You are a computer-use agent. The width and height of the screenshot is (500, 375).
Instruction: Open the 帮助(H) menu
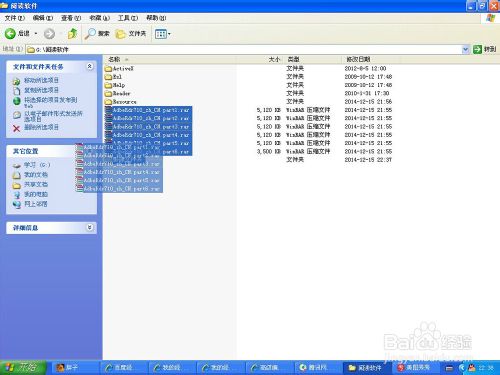pos(156,18)
